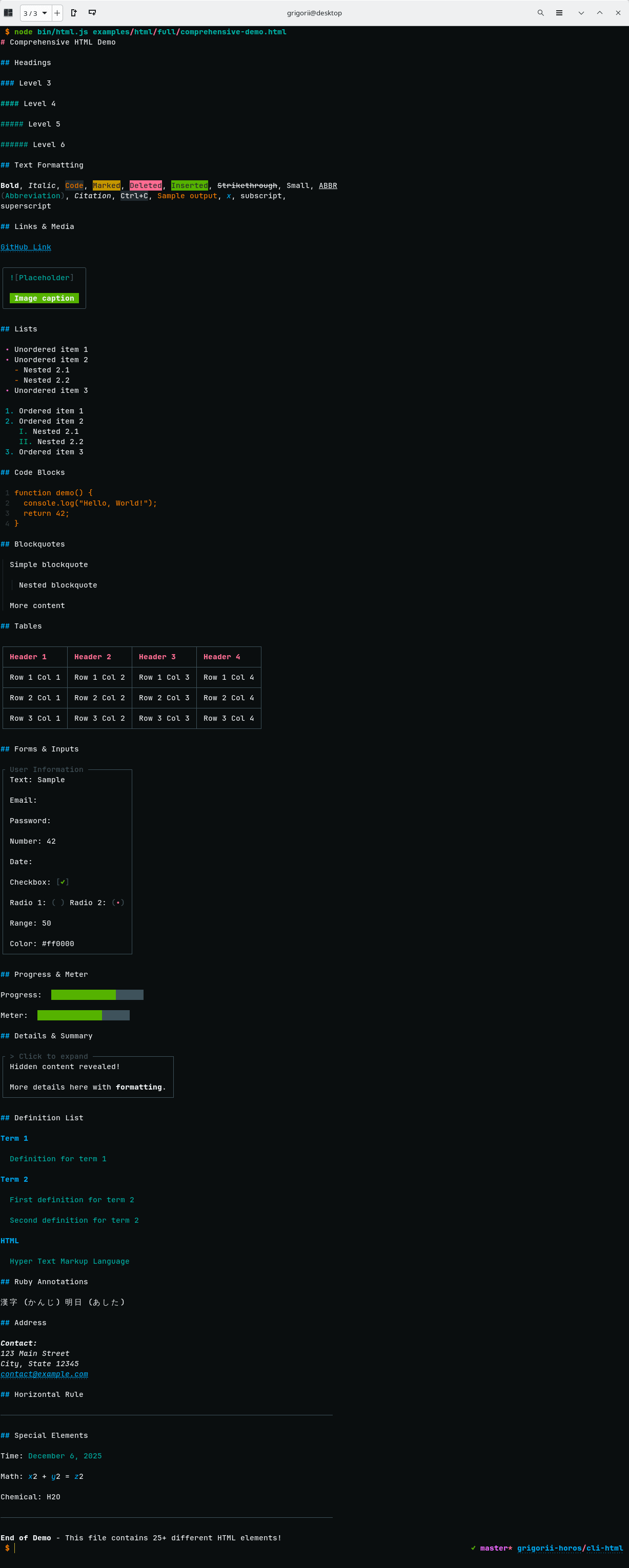Viewport: 629px width, 1568px height.
Task: Click the highlighted 'Marked' text
Action: pos(107,185)
